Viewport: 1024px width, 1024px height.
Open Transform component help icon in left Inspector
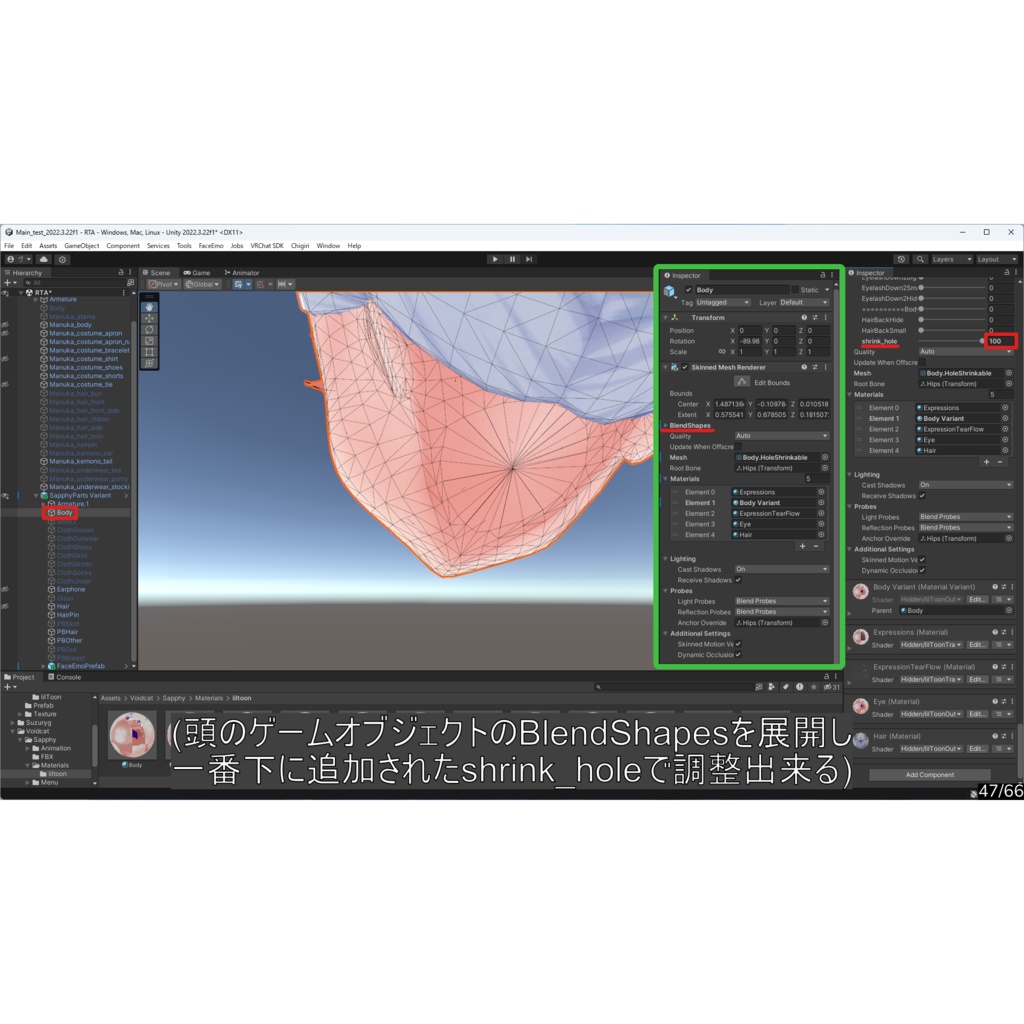[804, 317]
